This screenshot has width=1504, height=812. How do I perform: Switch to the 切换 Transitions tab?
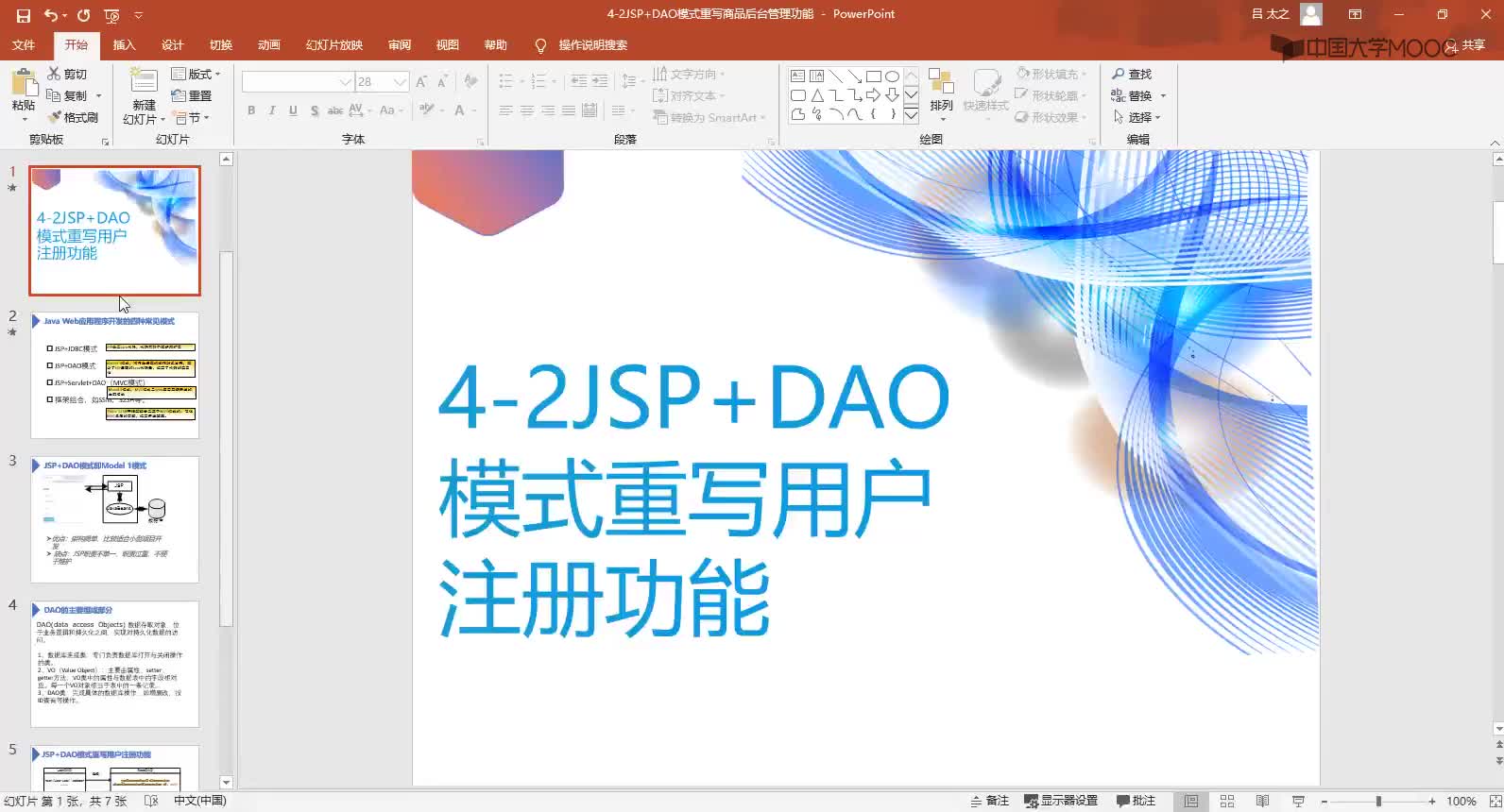pos(221,45)
